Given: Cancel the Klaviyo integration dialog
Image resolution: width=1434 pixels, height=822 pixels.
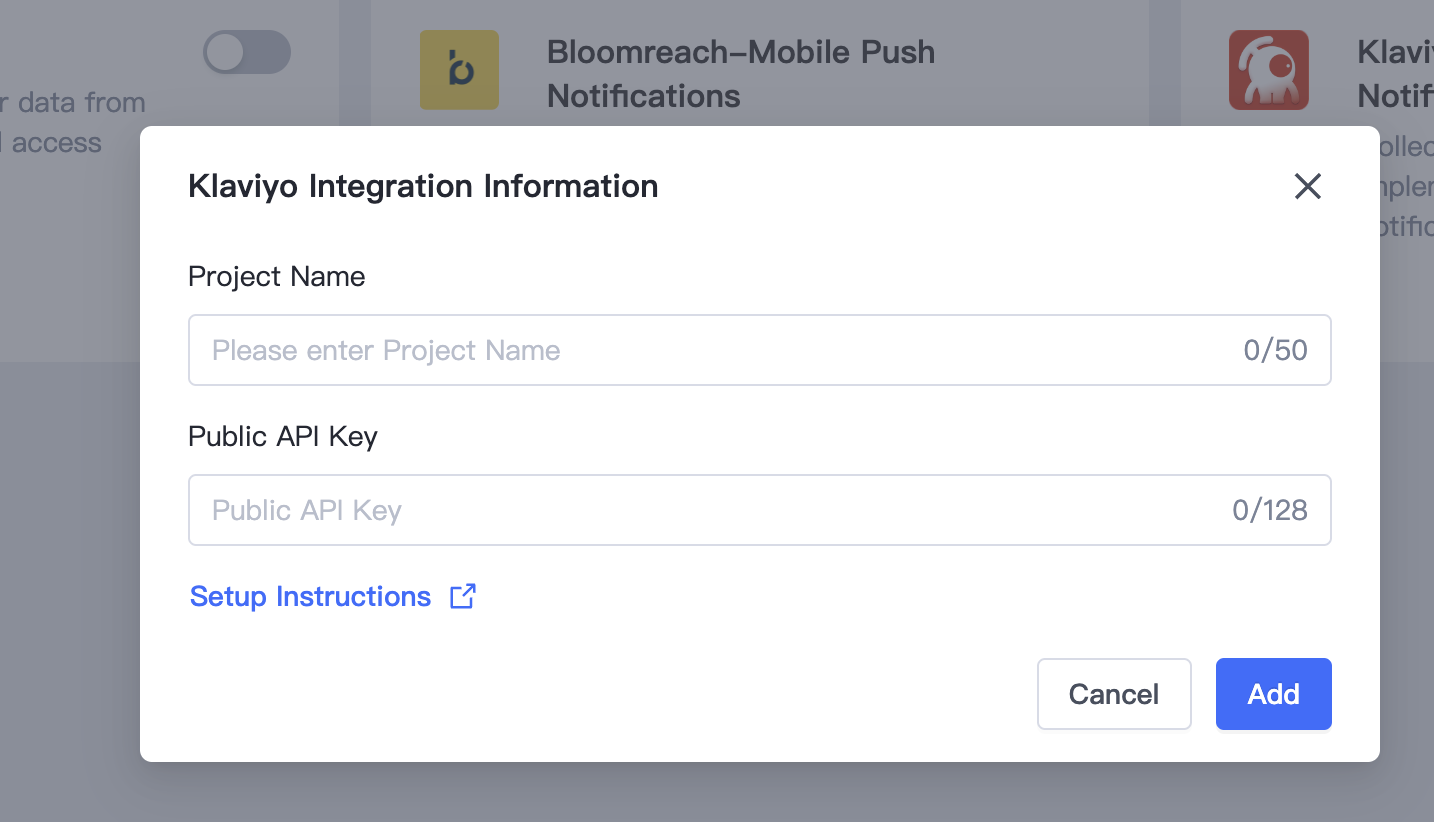Looking at the screenshot, I should (x=1114, y=694).
